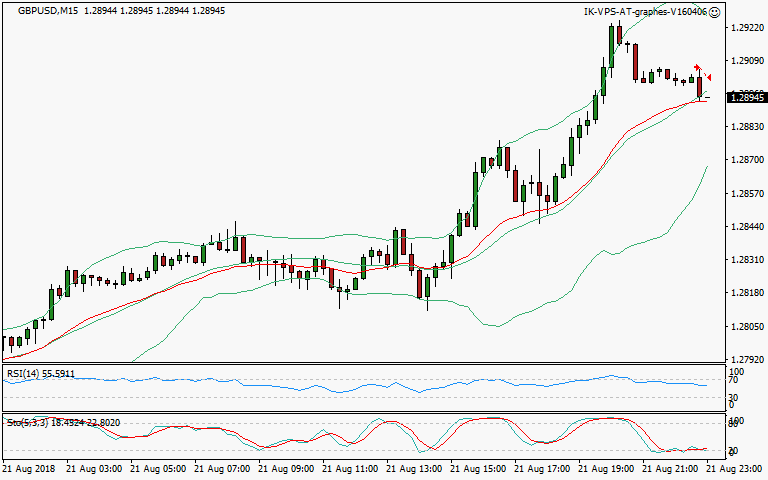The width and height of the screenshot is (768, 480).
Task: Click the 21 Aug 05:00 time label
Action: [x=158, y=469]
